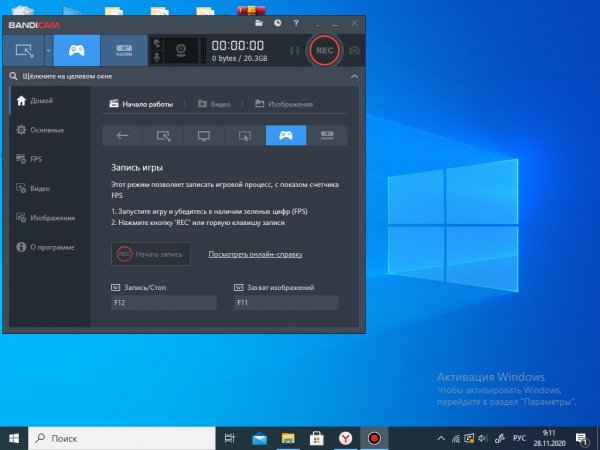
Task: Click the taskbar Поиск search box
Action: 122,438
